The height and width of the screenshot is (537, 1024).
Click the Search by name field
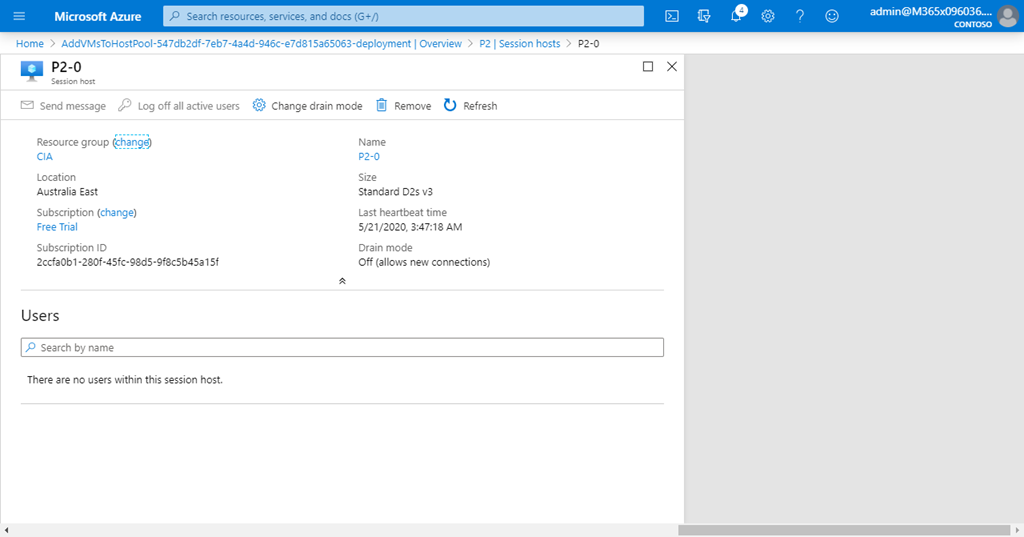tap(342, 348)
